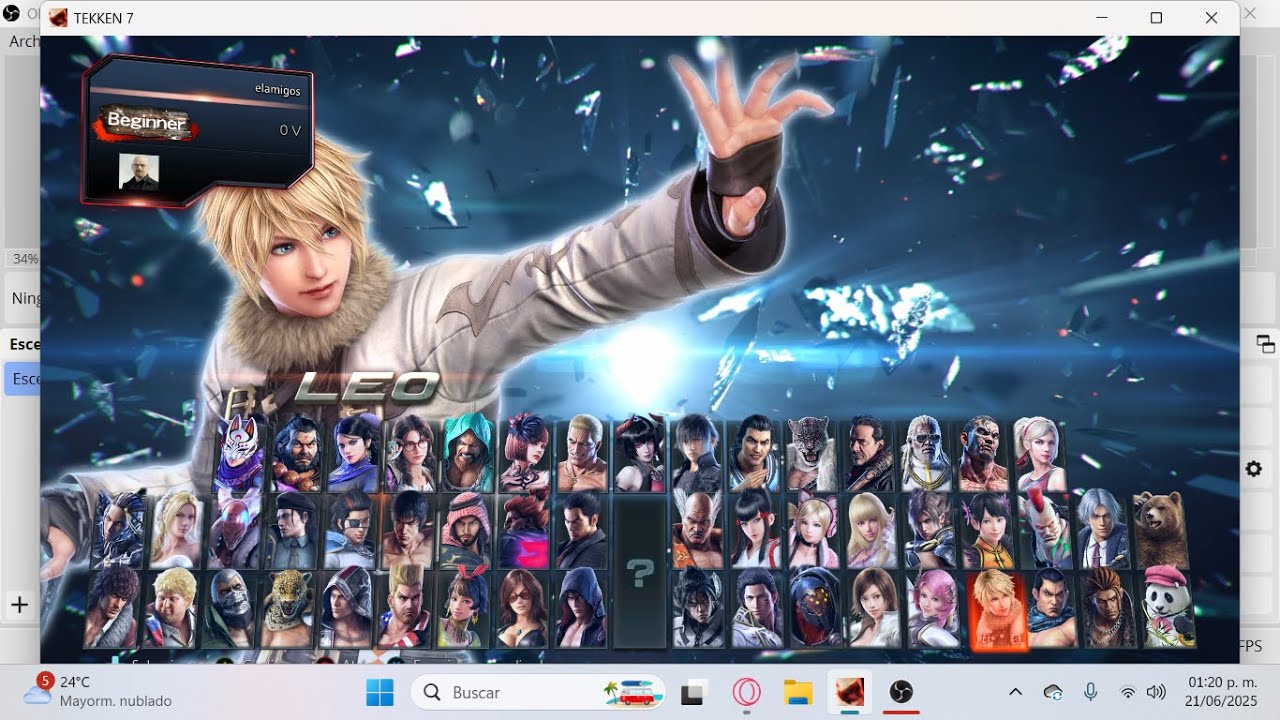Image resolution: width=1280 pixels, height=720 pixels.
Task: Pick the Devil Jin portrait
Action: [699, 608]
